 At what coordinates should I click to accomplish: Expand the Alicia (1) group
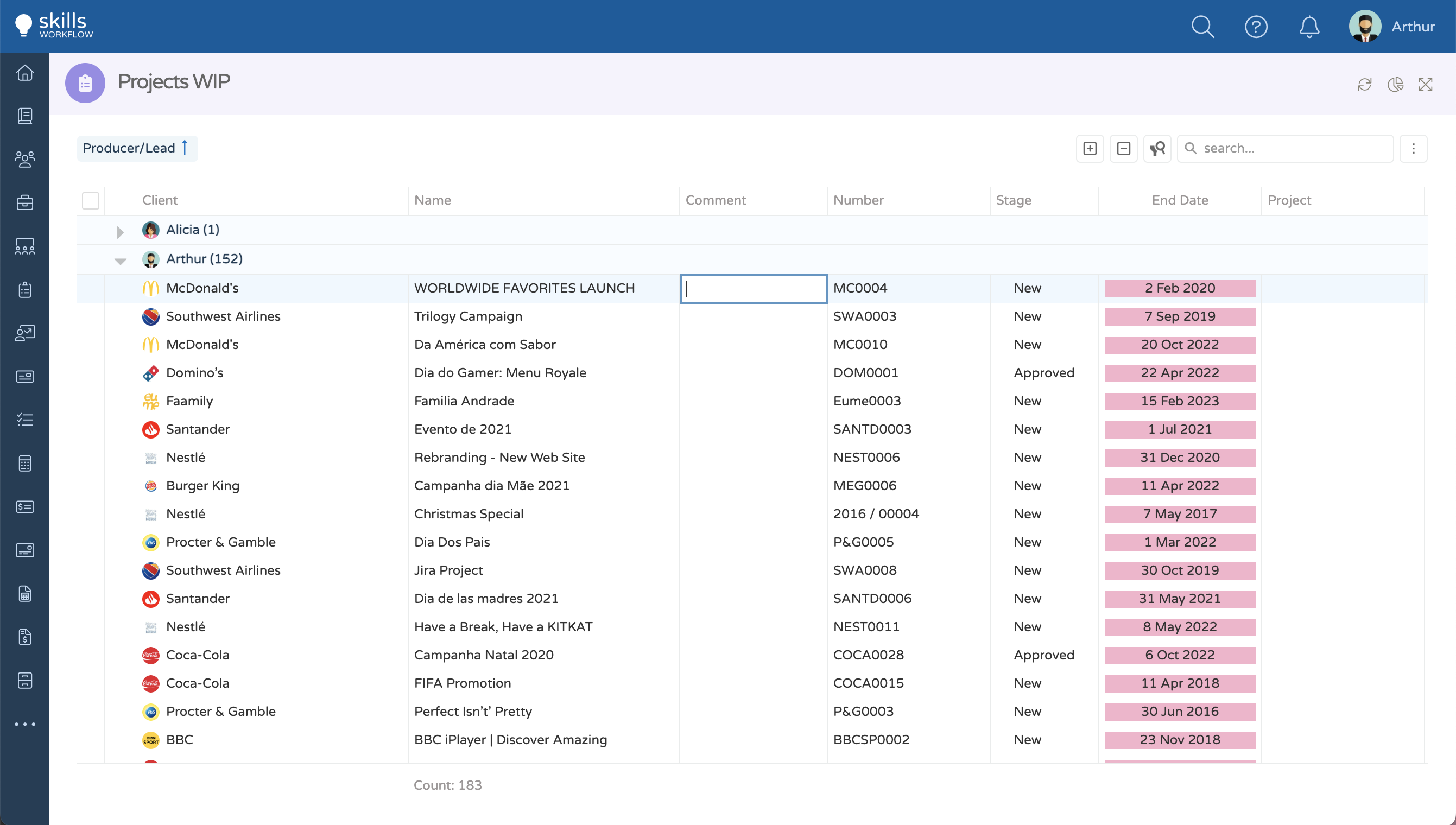coord(120,232)
